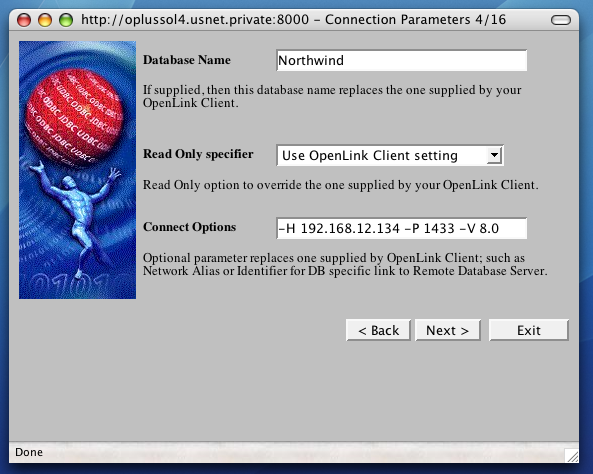The height and width of the screenshot is (474, 593).
Task: Click the Done status bar text
Action: [x=29, y=452]
